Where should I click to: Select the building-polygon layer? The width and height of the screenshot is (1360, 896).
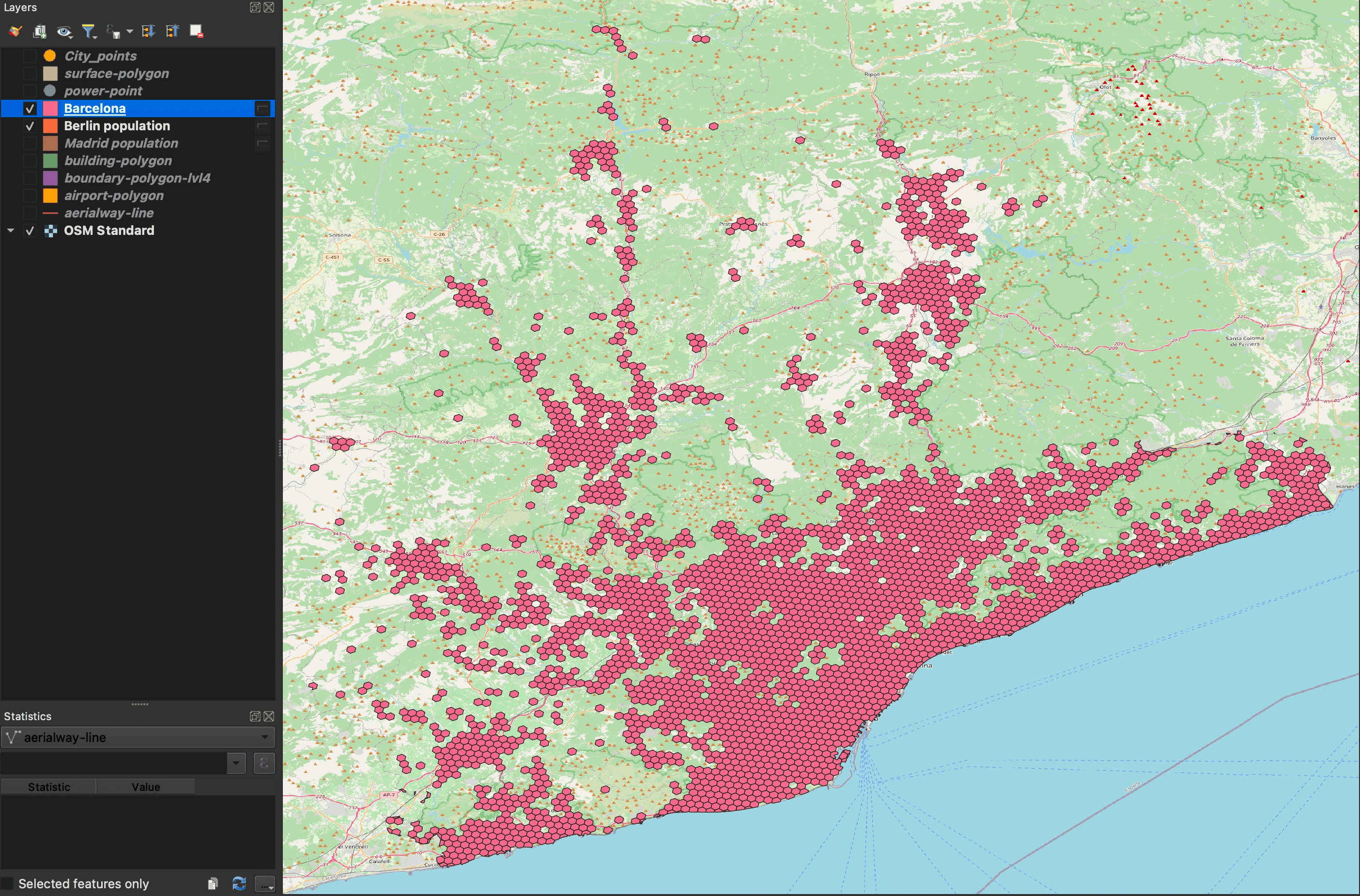click(x=118, y=161)
